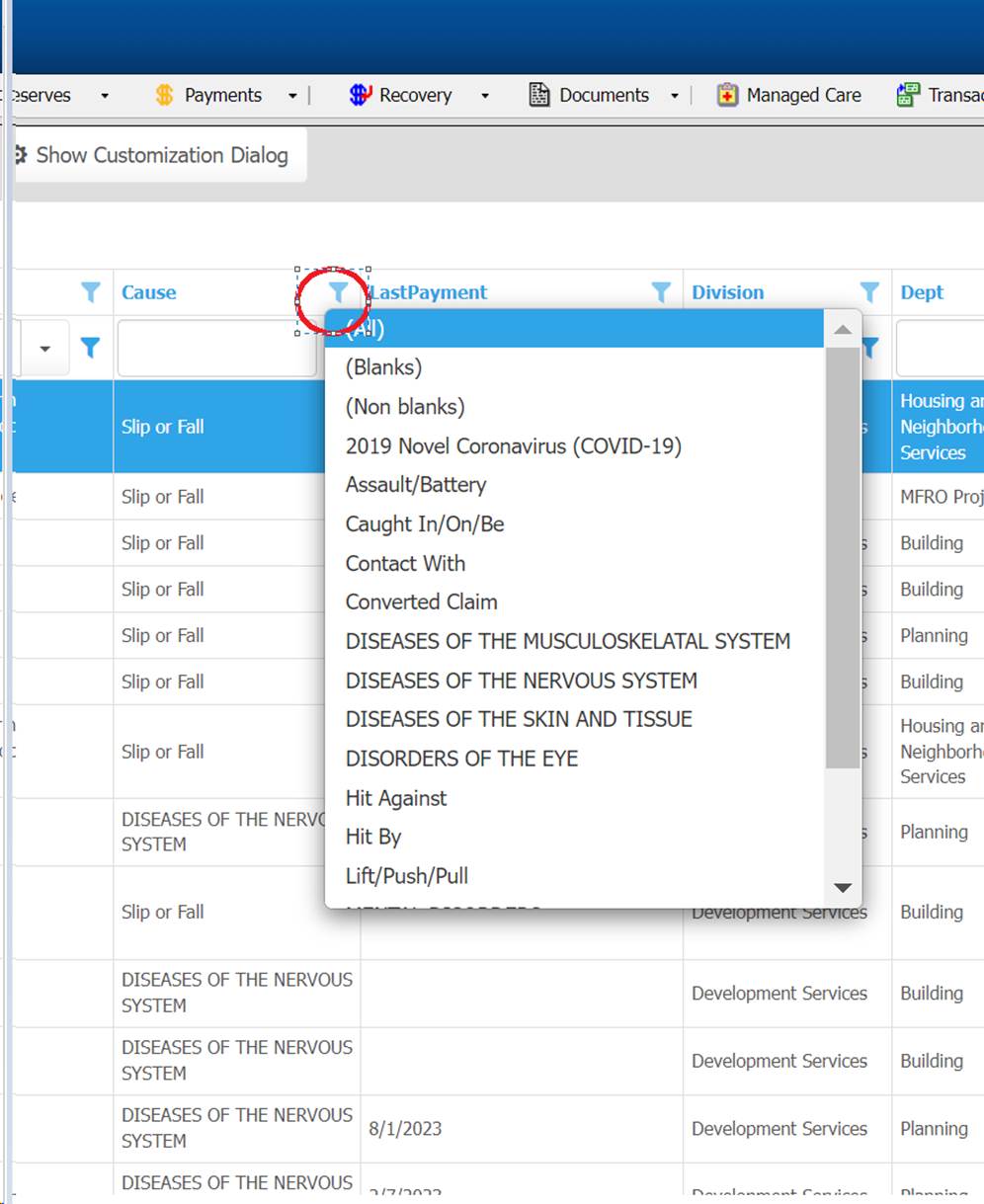Choose 2019 Novel Coronavirus (COVID-19) from the list
The height and width of the screenshot is (1204, 984).
tap(513, 445)
